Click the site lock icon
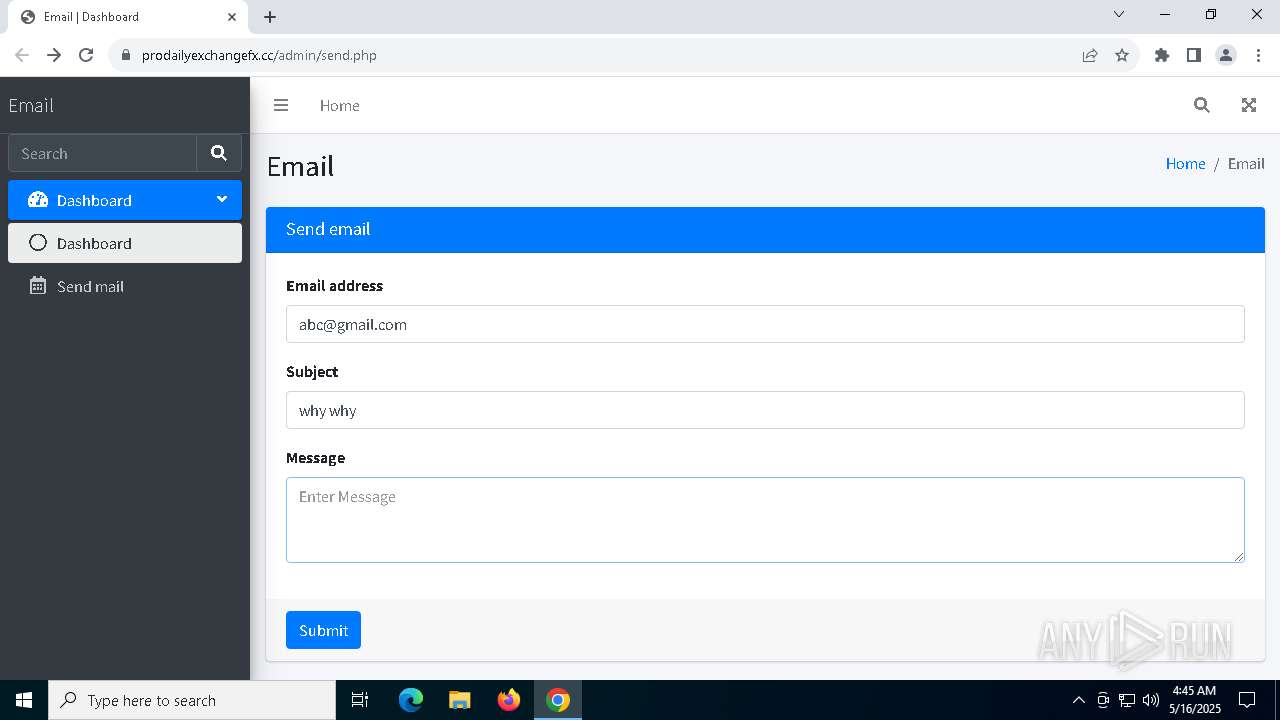Viewport: 1280px width, 720px height. (x=126, y=55)
